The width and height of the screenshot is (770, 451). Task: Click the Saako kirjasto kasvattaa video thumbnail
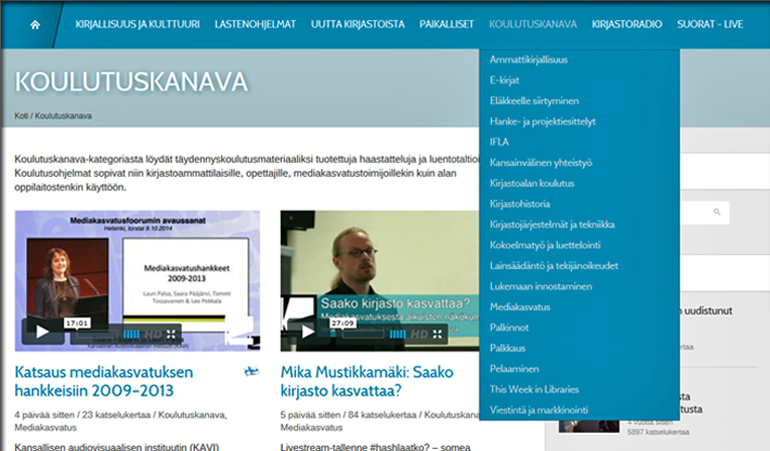tap(380, 281)
